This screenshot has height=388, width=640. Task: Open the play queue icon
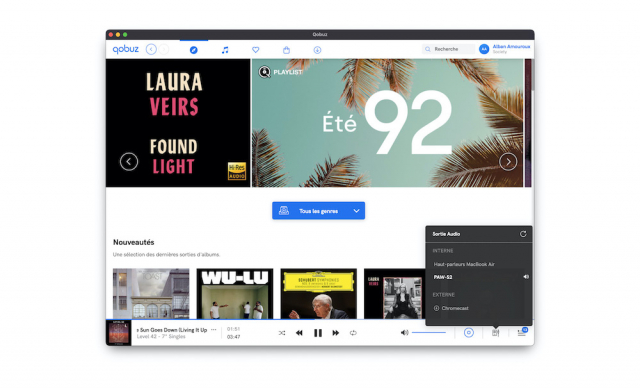point(522,333)
